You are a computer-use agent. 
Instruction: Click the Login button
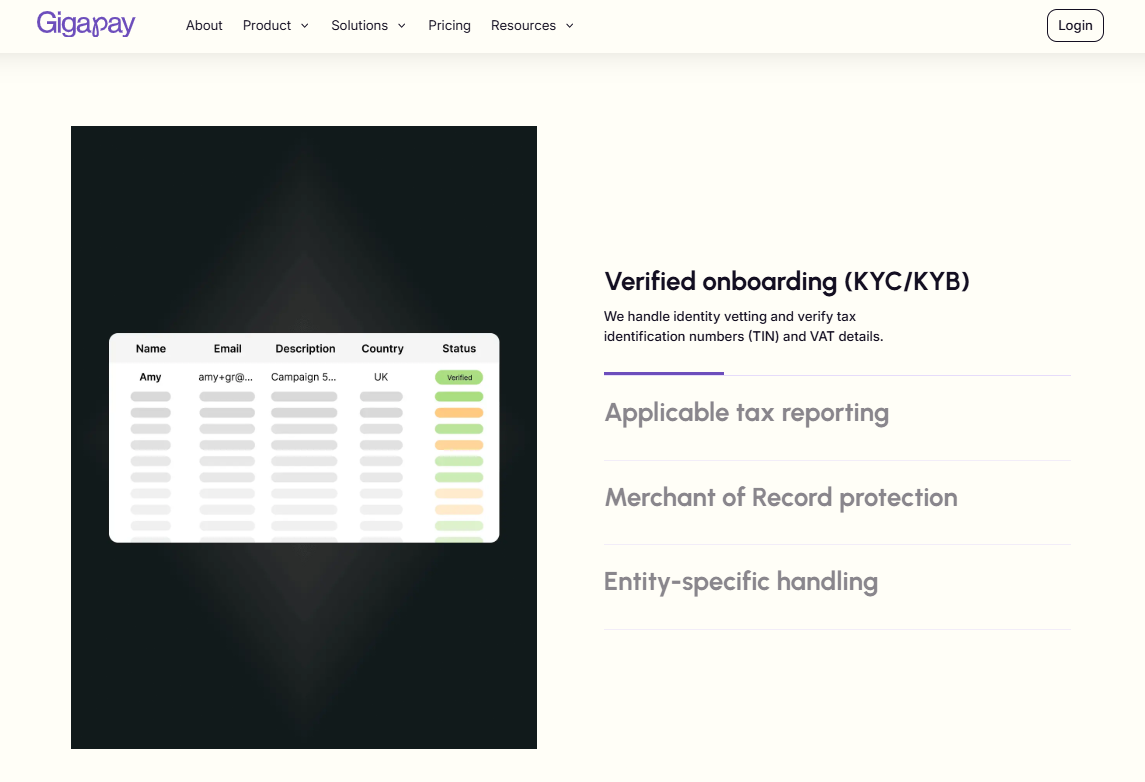click(x=1075, y=26)
